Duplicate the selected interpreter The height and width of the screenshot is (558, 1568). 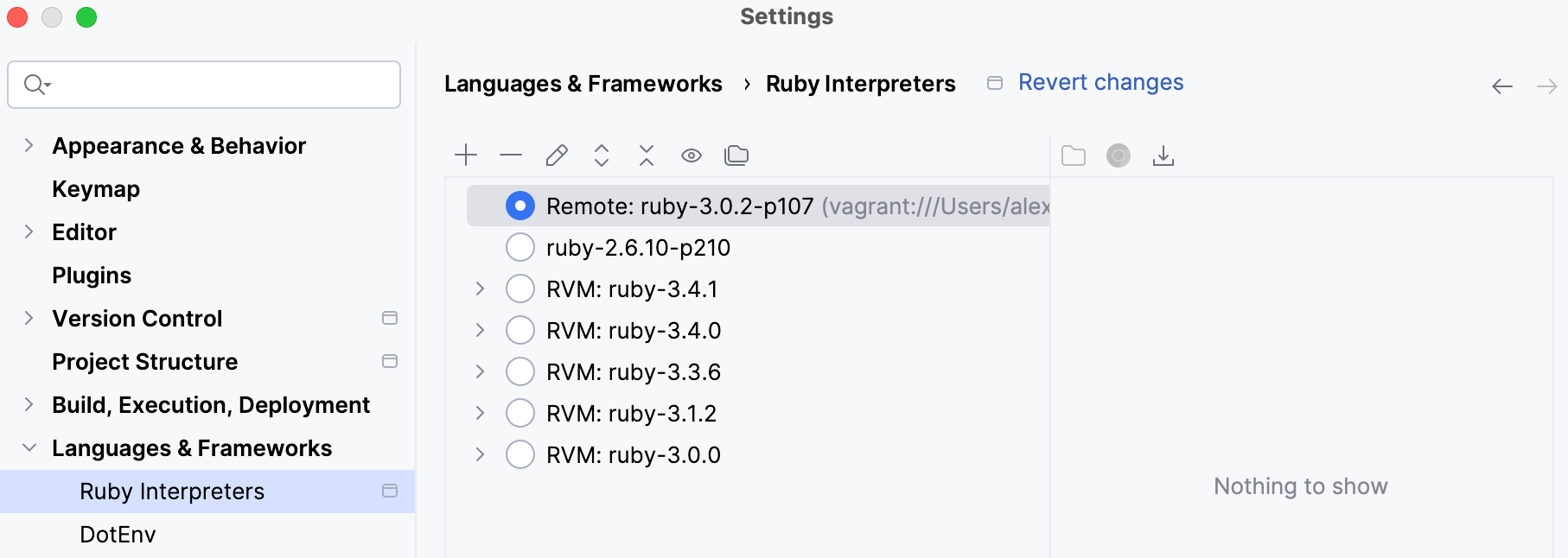click(x=736, y=155)
